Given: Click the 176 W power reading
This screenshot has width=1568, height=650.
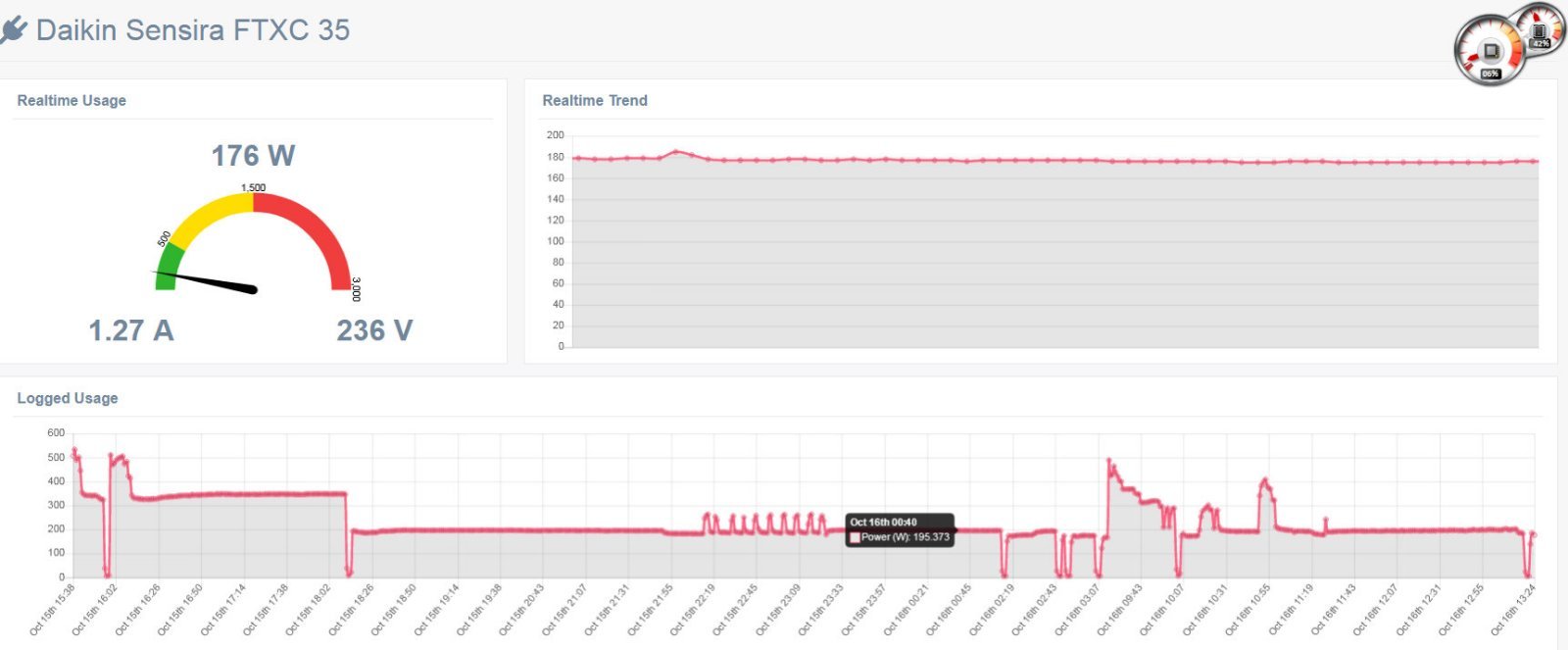Looking at the screenshot, I should [x=253, y=156].
